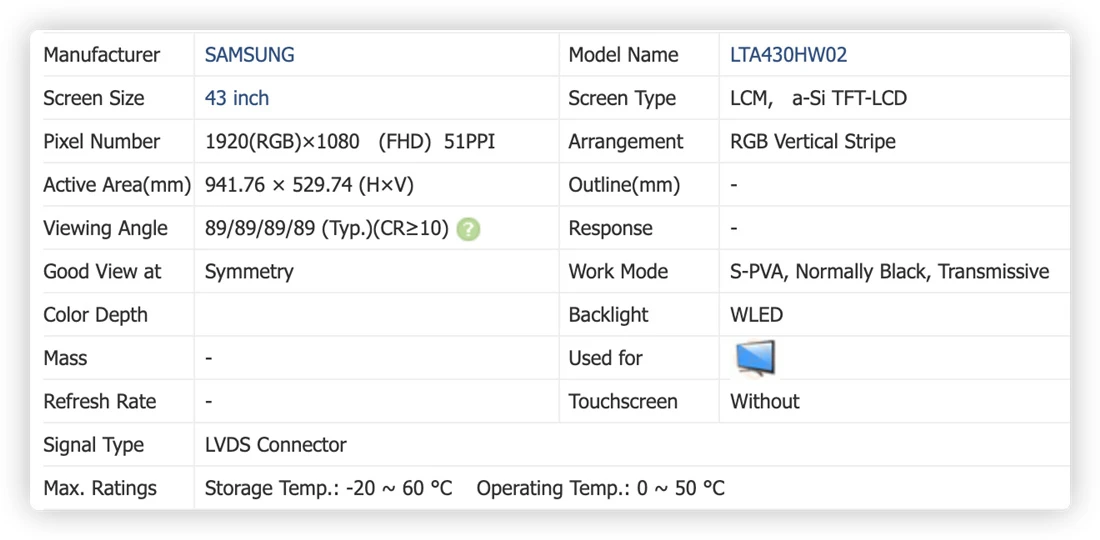The height and width of the screenshot is (540, 1100).
Task: Click the green help icon beside Viewing Angle
Action: 469,229
